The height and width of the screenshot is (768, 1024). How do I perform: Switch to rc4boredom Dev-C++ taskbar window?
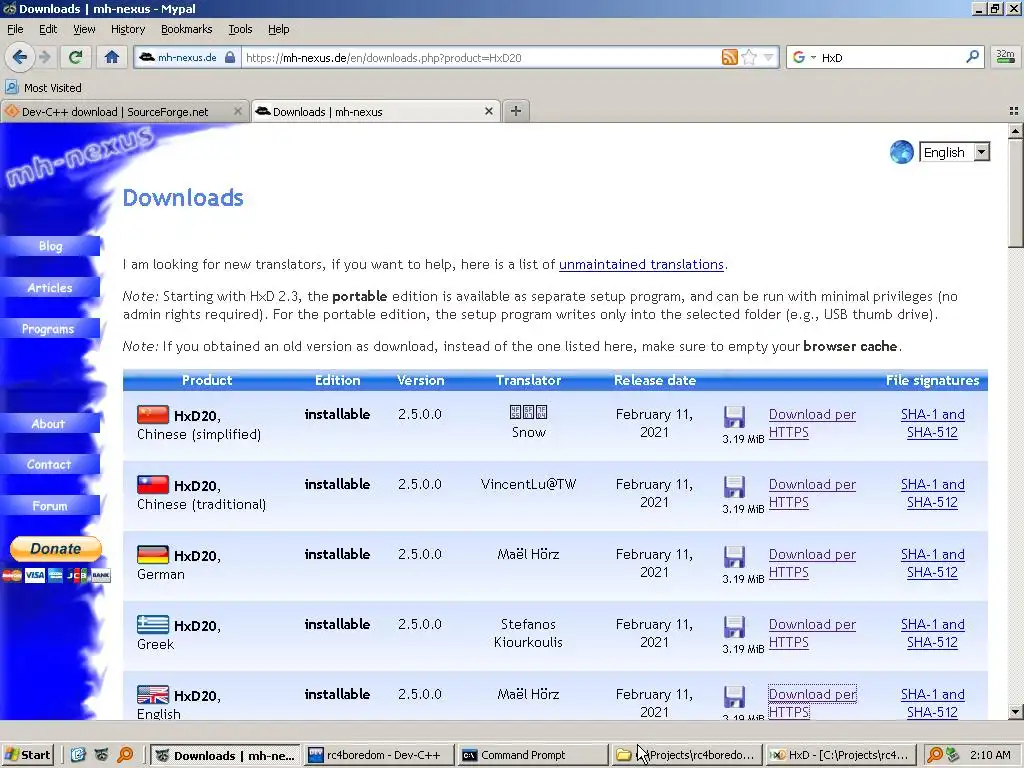click(379, 755)
